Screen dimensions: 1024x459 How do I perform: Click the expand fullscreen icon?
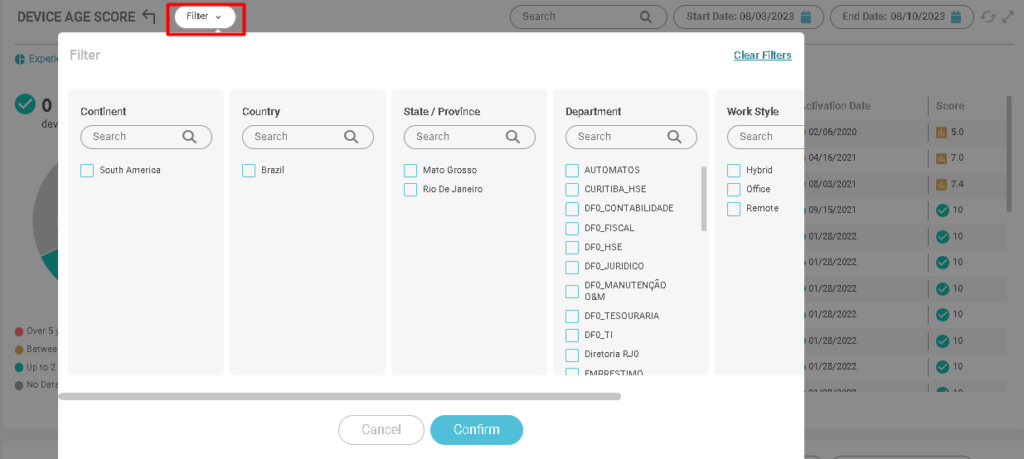1007,16
